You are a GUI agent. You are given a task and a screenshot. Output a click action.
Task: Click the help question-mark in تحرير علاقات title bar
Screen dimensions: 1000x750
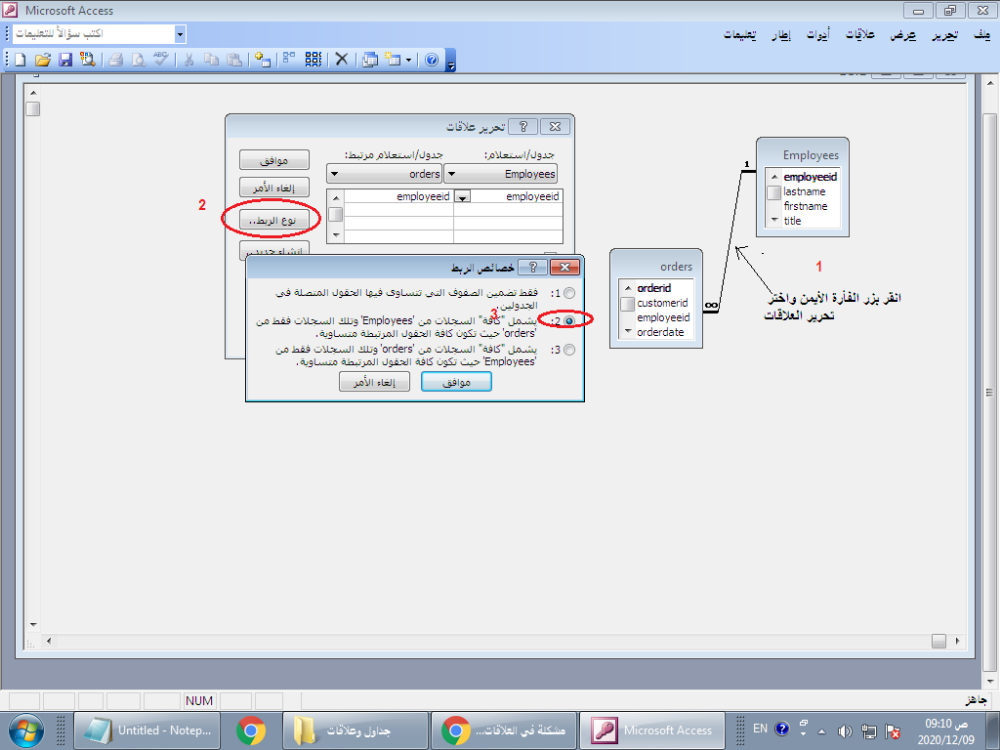click(x=524, y=126)
